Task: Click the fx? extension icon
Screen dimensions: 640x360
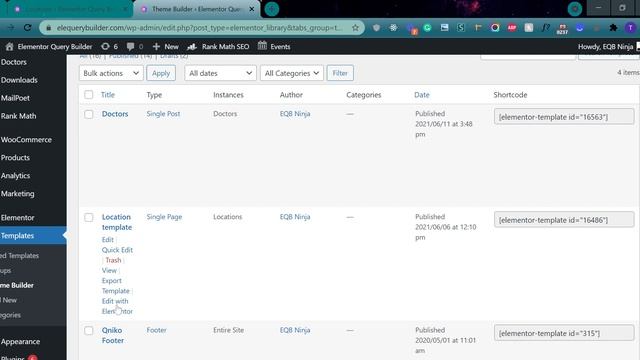Action: coord(546,28)
